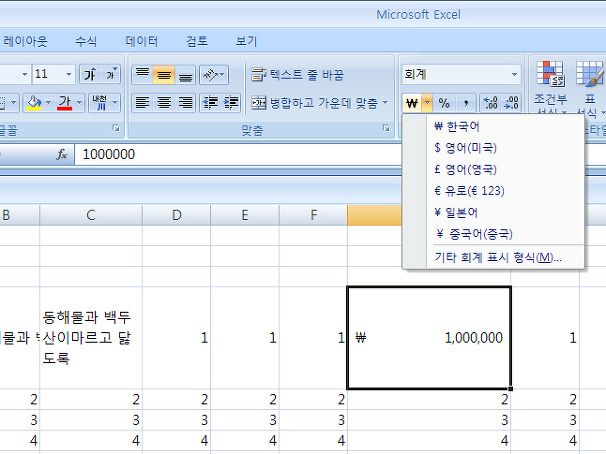The width and height of the screenshot is (606, 454).
Task: Decrease decimal places
Action: [511, 103]
